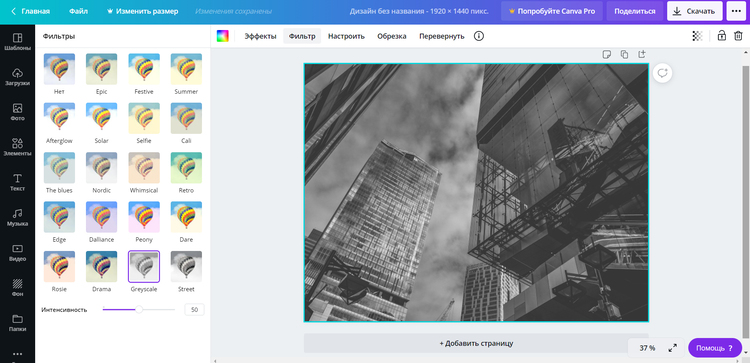This screenshot has width=750, height=363.
Task: Apply The blues filter
Action: [x=59, y=168]
